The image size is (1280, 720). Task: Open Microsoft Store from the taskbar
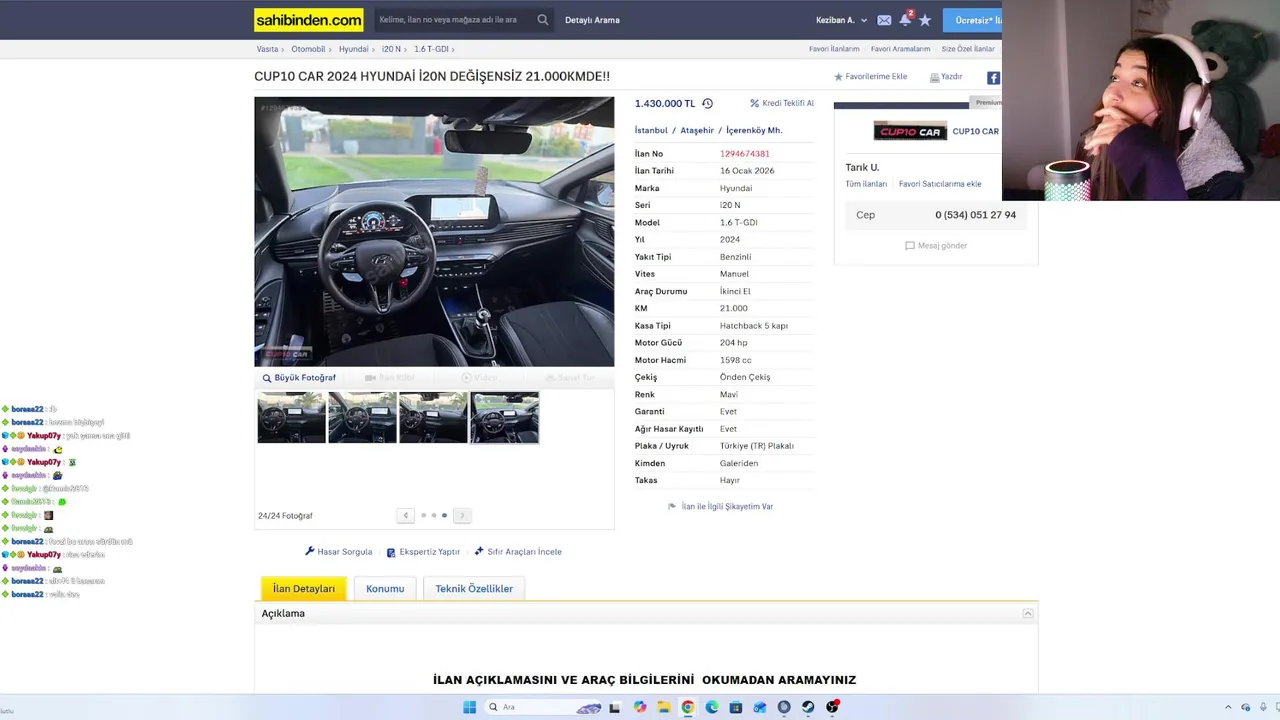point(736,707)
